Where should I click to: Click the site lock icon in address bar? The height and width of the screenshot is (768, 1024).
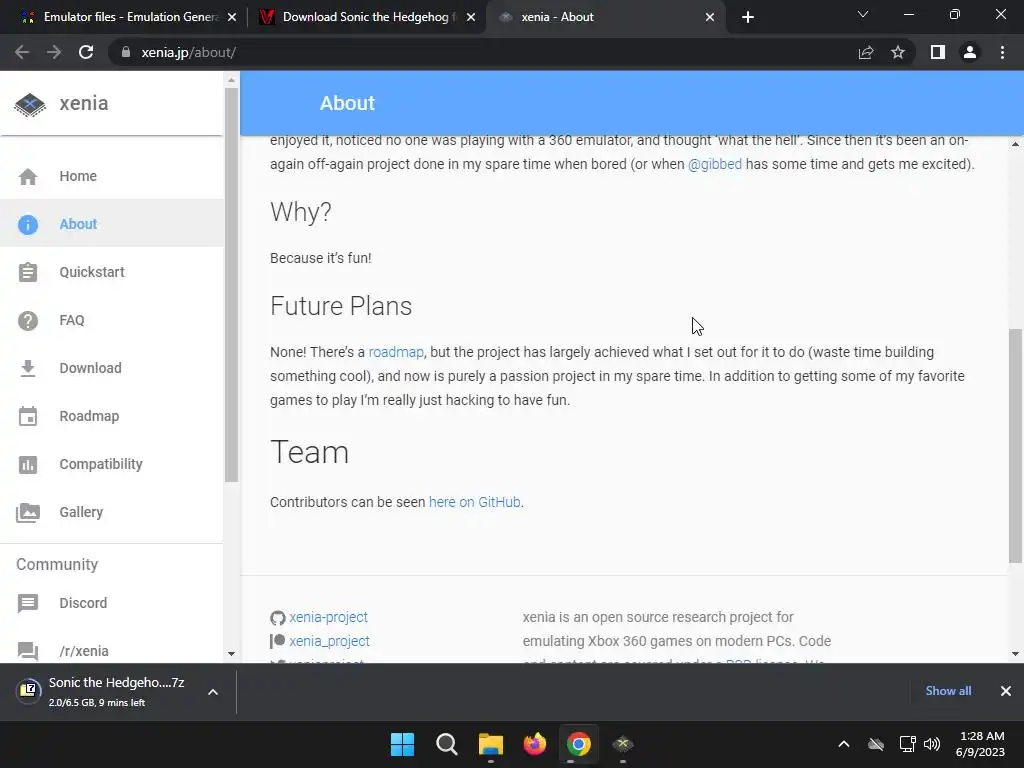tap(126, 52)
